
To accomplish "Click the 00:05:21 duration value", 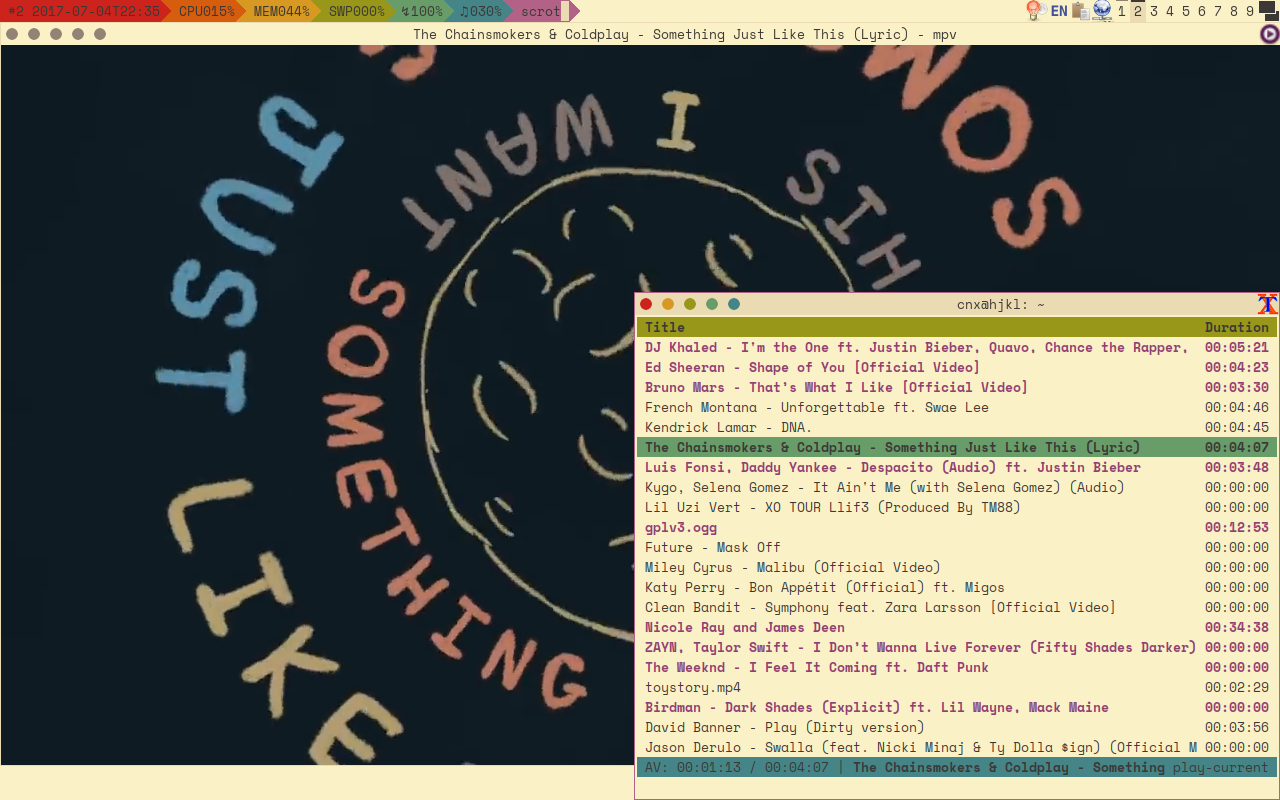I will [1237, 347].
